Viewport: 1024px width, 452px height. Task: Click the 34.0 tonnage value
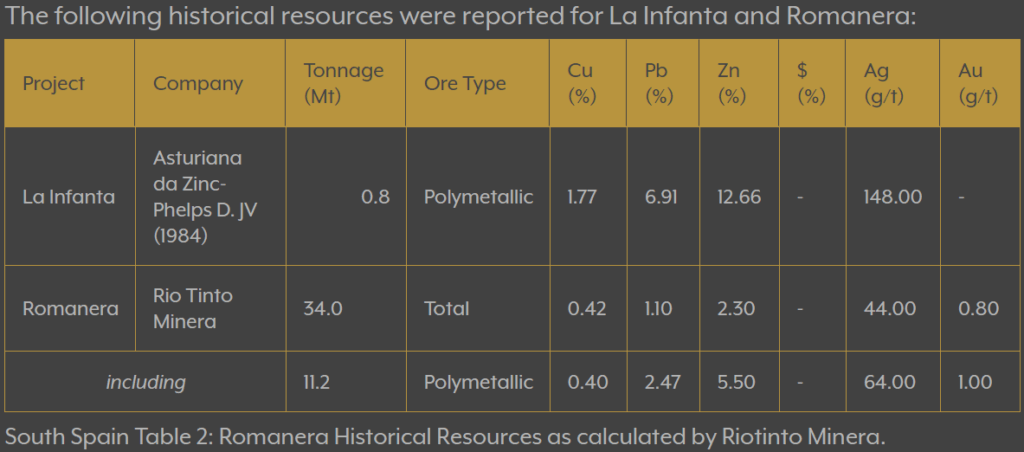(323, 309)
